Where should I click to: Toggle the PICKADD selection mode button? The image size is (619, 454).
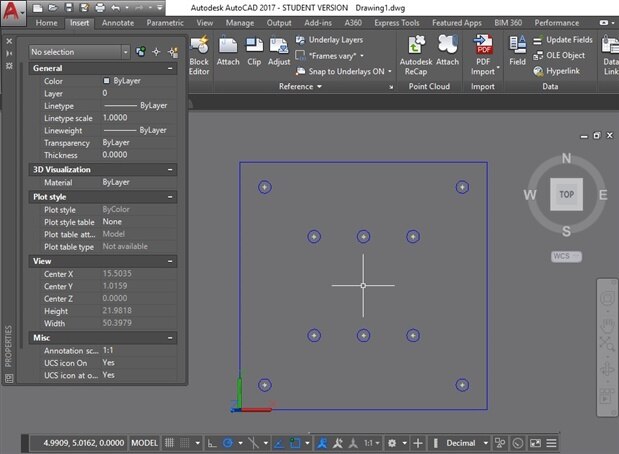140,51
